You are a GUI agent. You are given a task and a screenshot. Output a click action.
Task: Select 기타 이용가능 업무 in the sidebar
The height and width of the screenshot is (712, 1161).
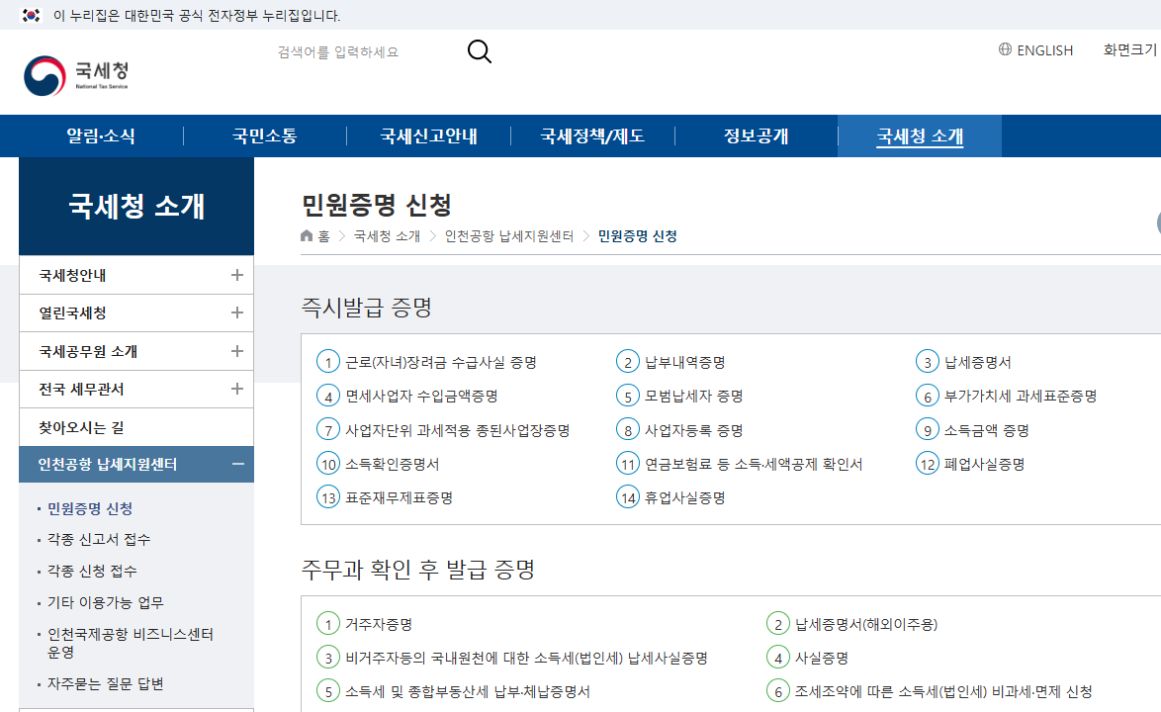(105, 602)
